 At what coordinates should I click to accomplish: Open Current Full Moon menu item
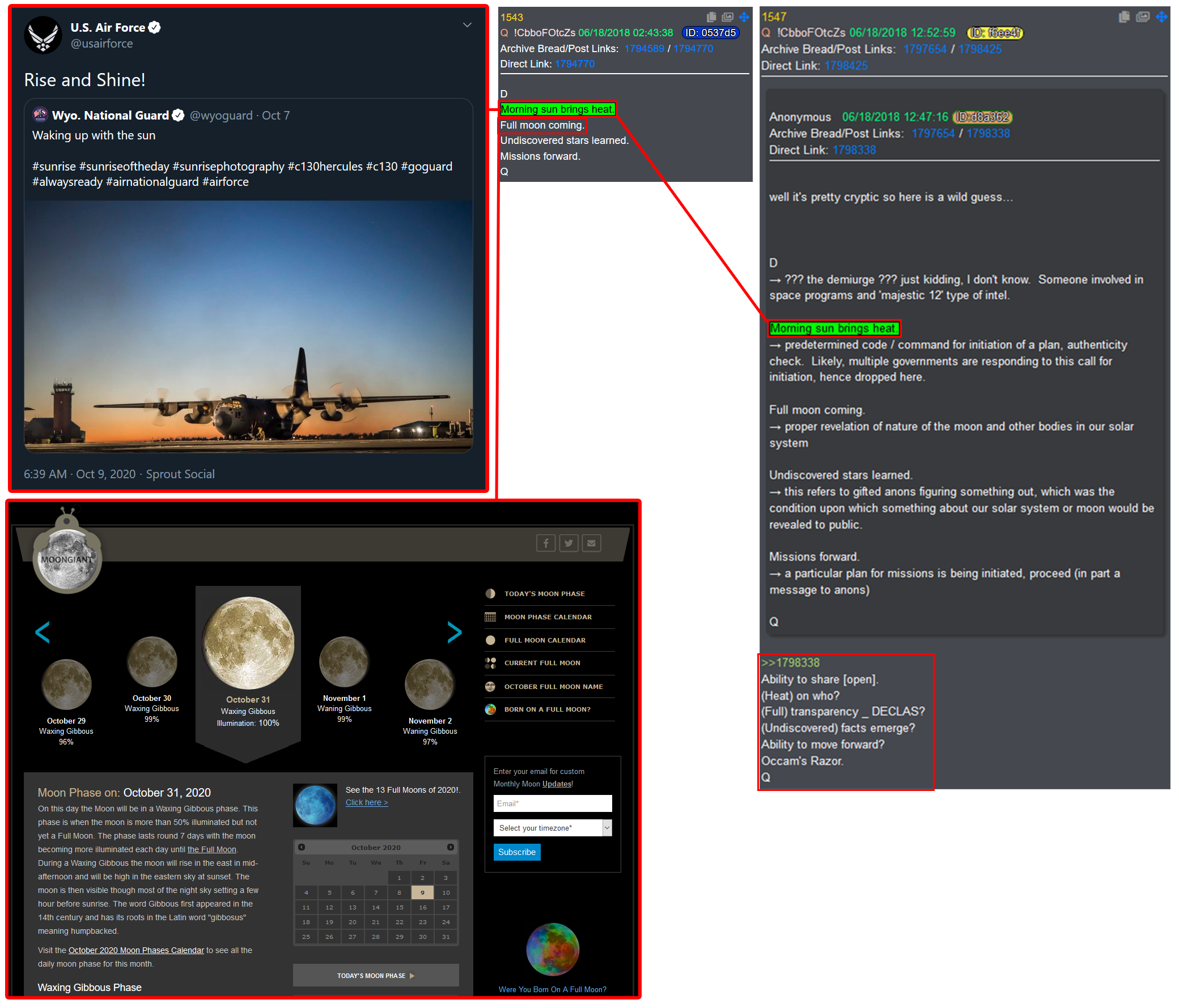pos(549,663)
